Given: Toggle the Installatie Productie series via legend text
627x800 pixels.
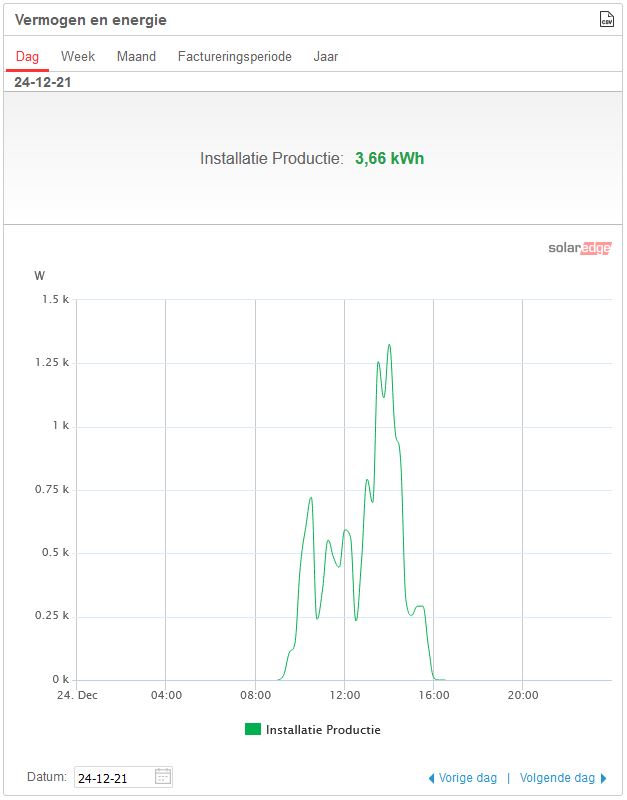Looking at the screenshot, I should (323, 730).
